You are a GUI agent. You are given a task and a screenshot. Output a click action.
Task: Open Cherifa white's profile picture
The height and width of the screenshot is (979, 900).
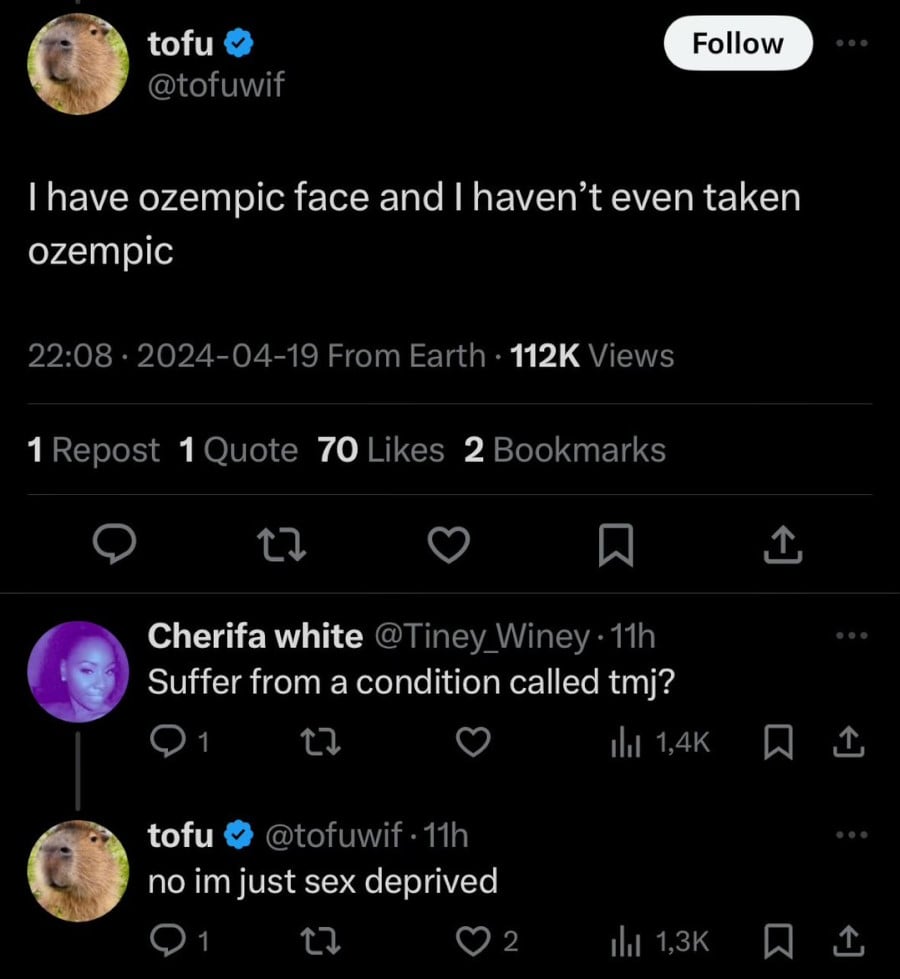[78, 671]
